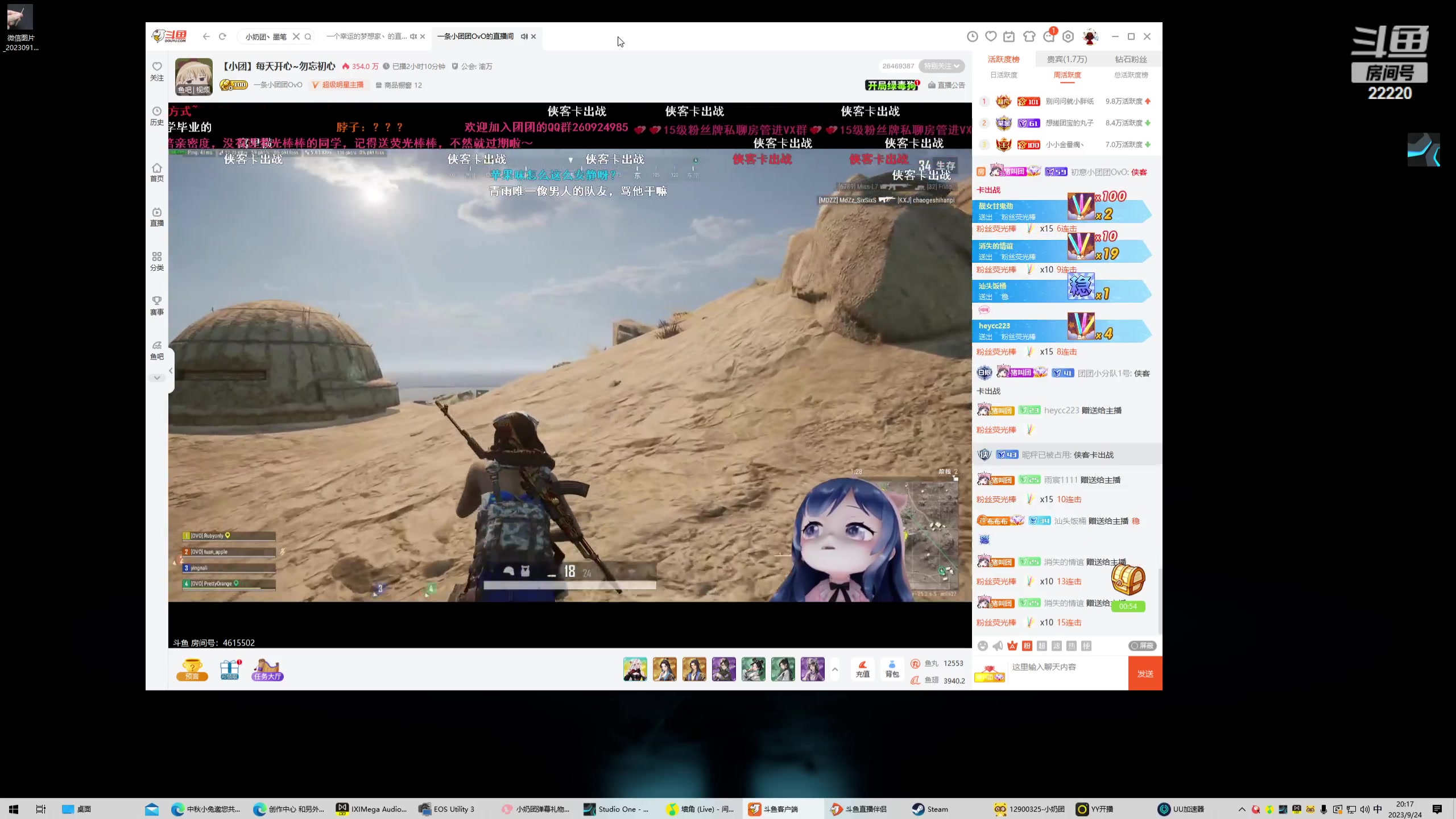Viewport: 1456px width, 819px height.
Task: Click the search magnifier icon
Action: (x=308, y=36)
